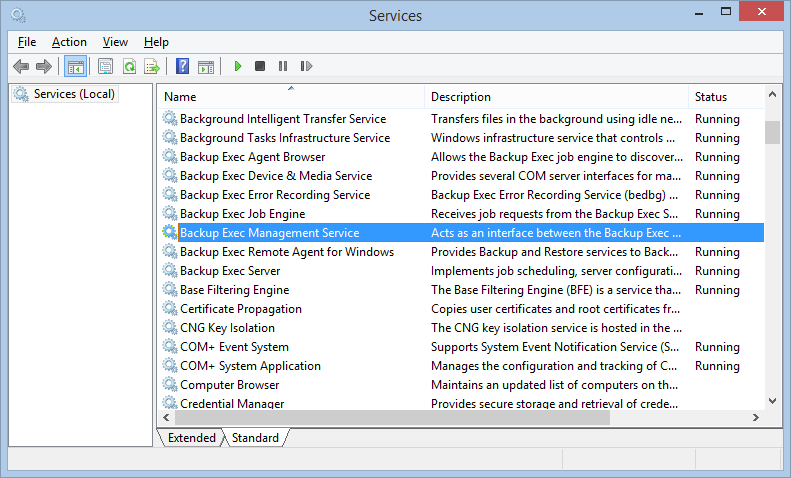
Task: Switch to the Extended tab
Action: click(192, 438)
